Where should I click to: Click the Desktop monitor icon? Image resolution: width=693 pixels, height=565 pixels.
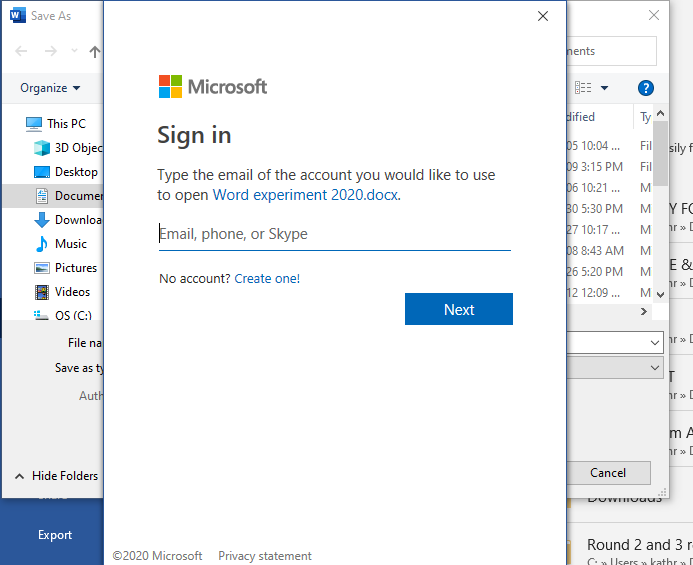pyautogui.click(x=42, y=172)
